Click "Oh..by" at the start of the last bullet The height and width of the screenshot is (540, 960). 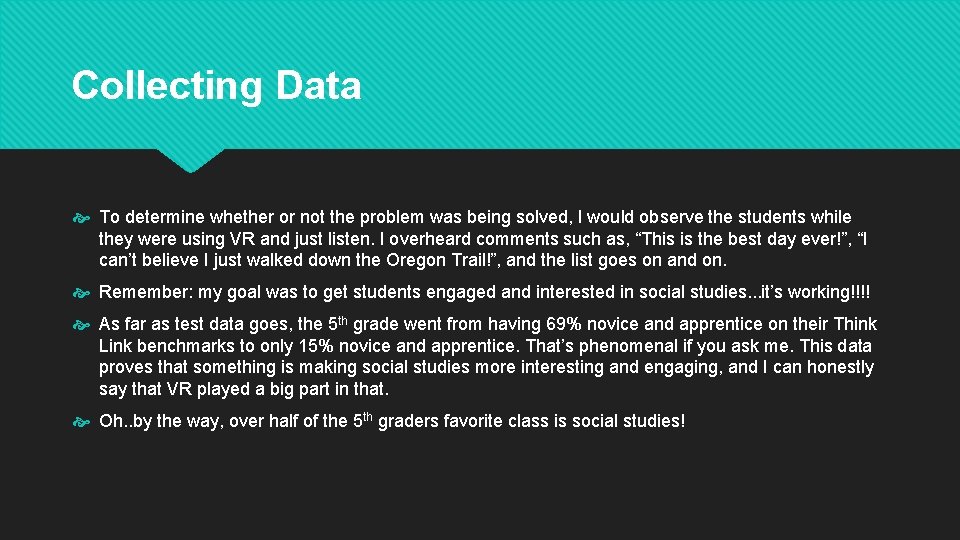[x=126, y=422]
